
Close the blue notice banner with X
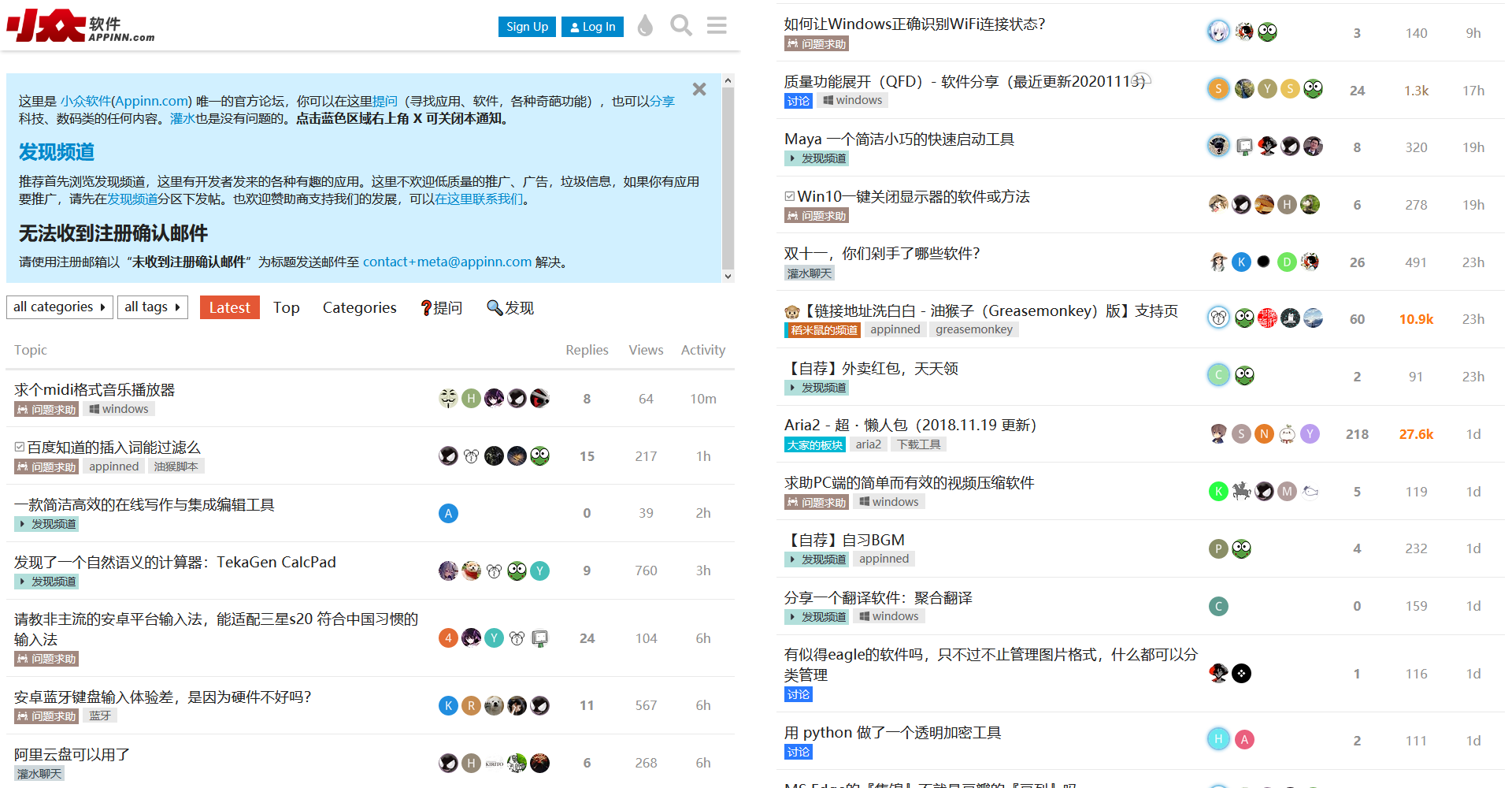(x=699, y=90)
